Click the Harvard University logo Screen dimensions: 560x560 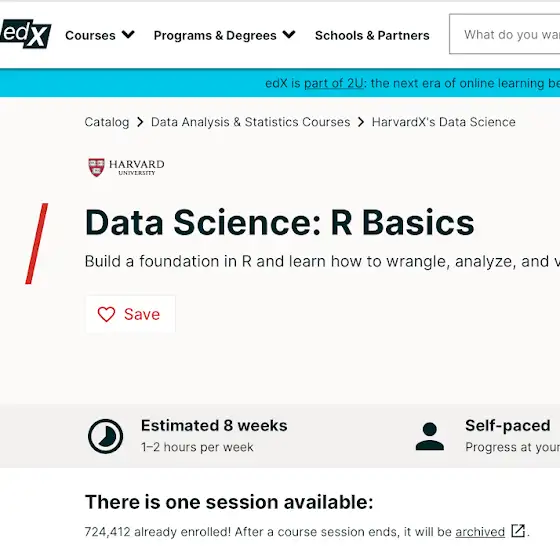[126, 167]
